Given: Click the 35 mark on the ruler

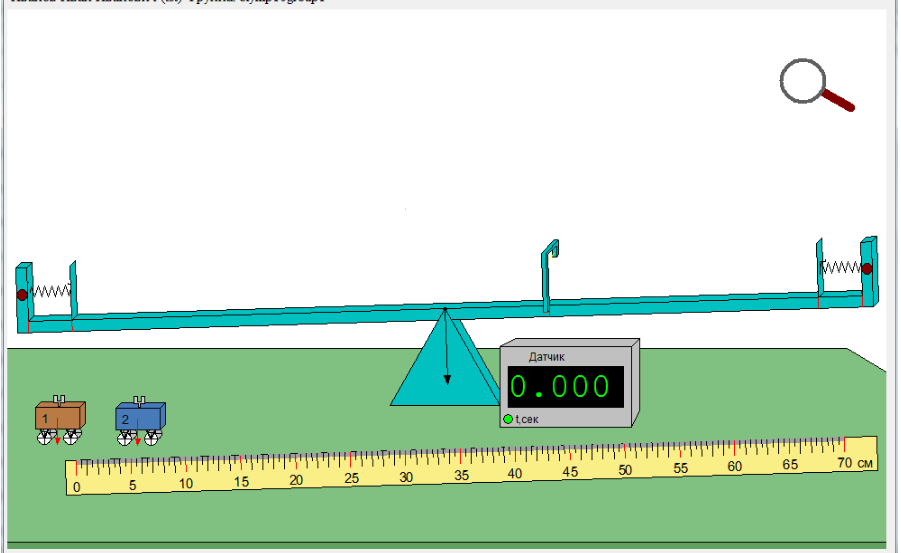Looking at the screenshot, I should 461,475.
